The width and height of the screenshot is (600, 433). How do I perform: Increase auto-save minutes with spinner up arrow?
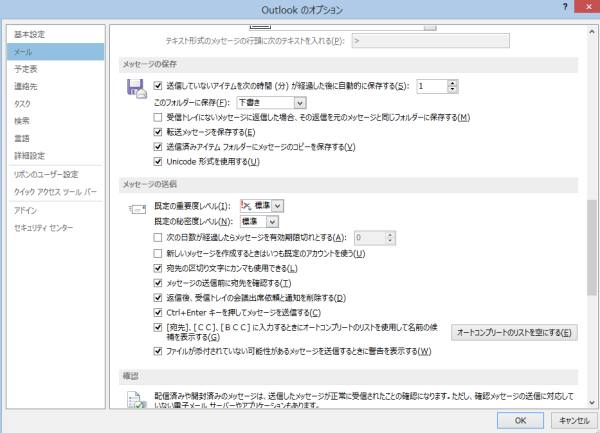(453, 83)
